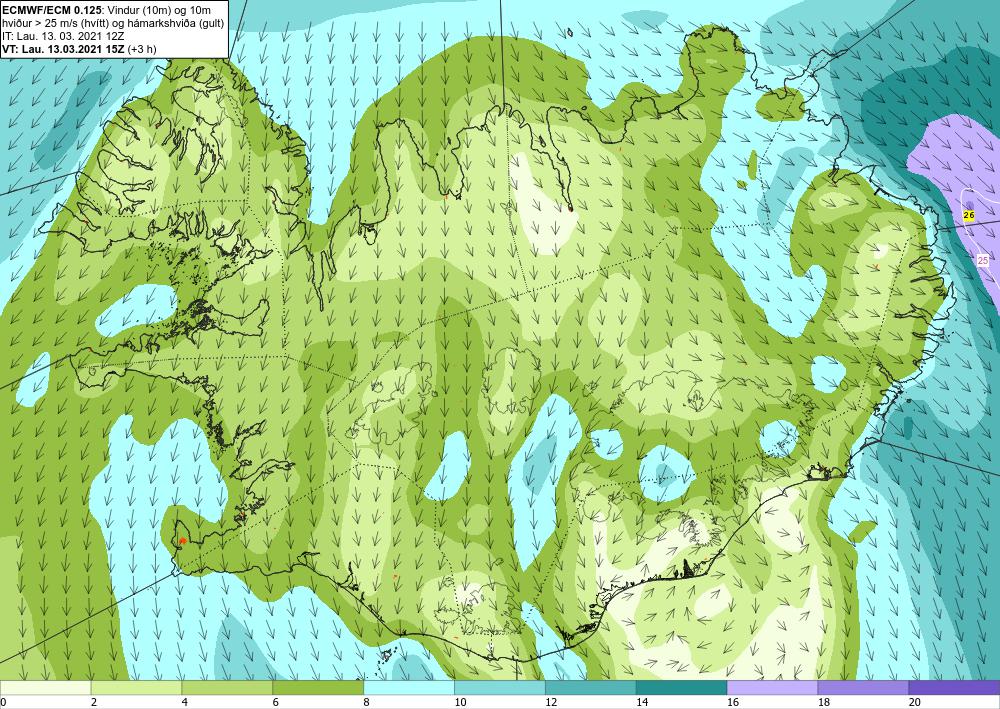Select the 10–12 m/s turquoise color band
This screenshot has width=1000, height=709.
click(x=500, y=688)
